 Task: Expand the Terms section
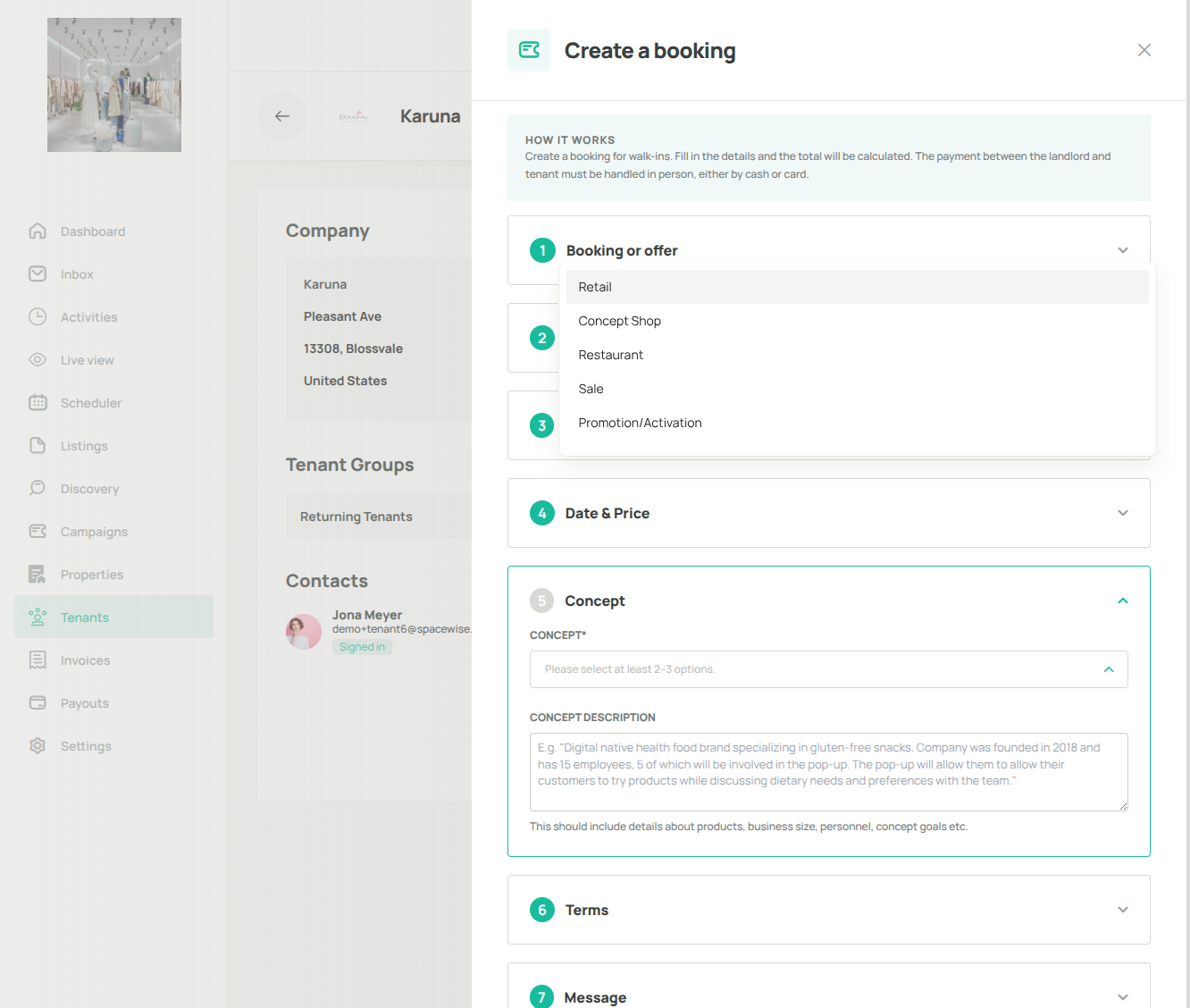coord(1123,910)
